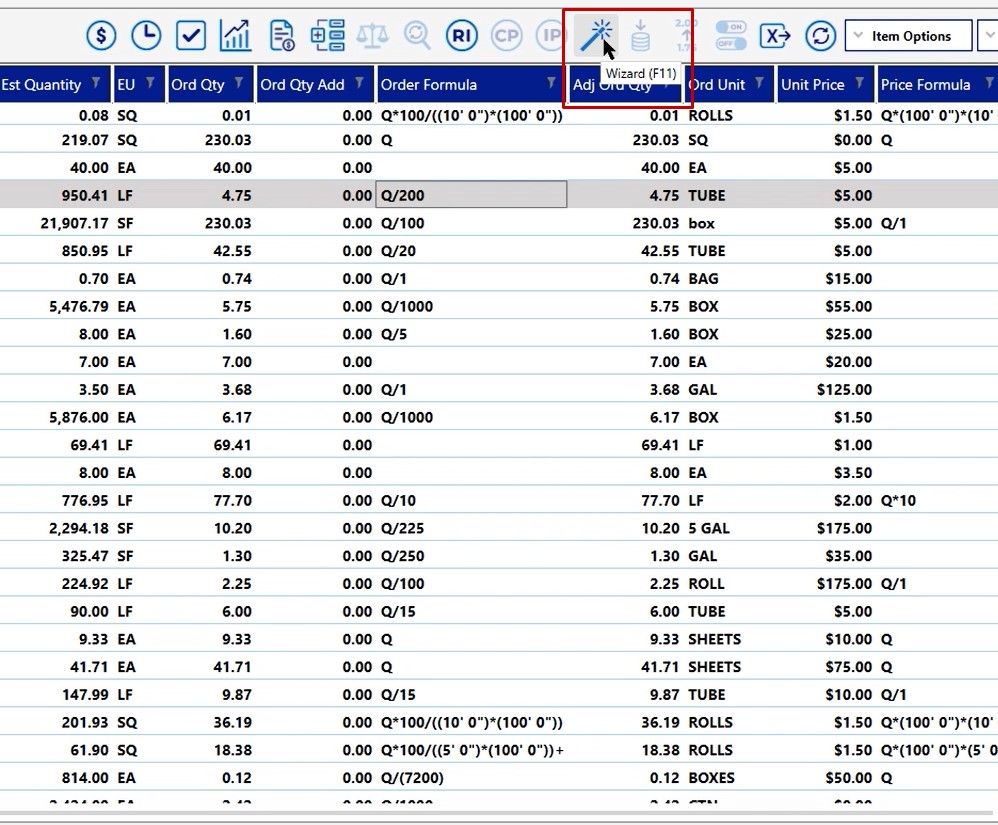
Task: Toggle the ON/OFF switch icon
Action: click(x=731, y=36)
